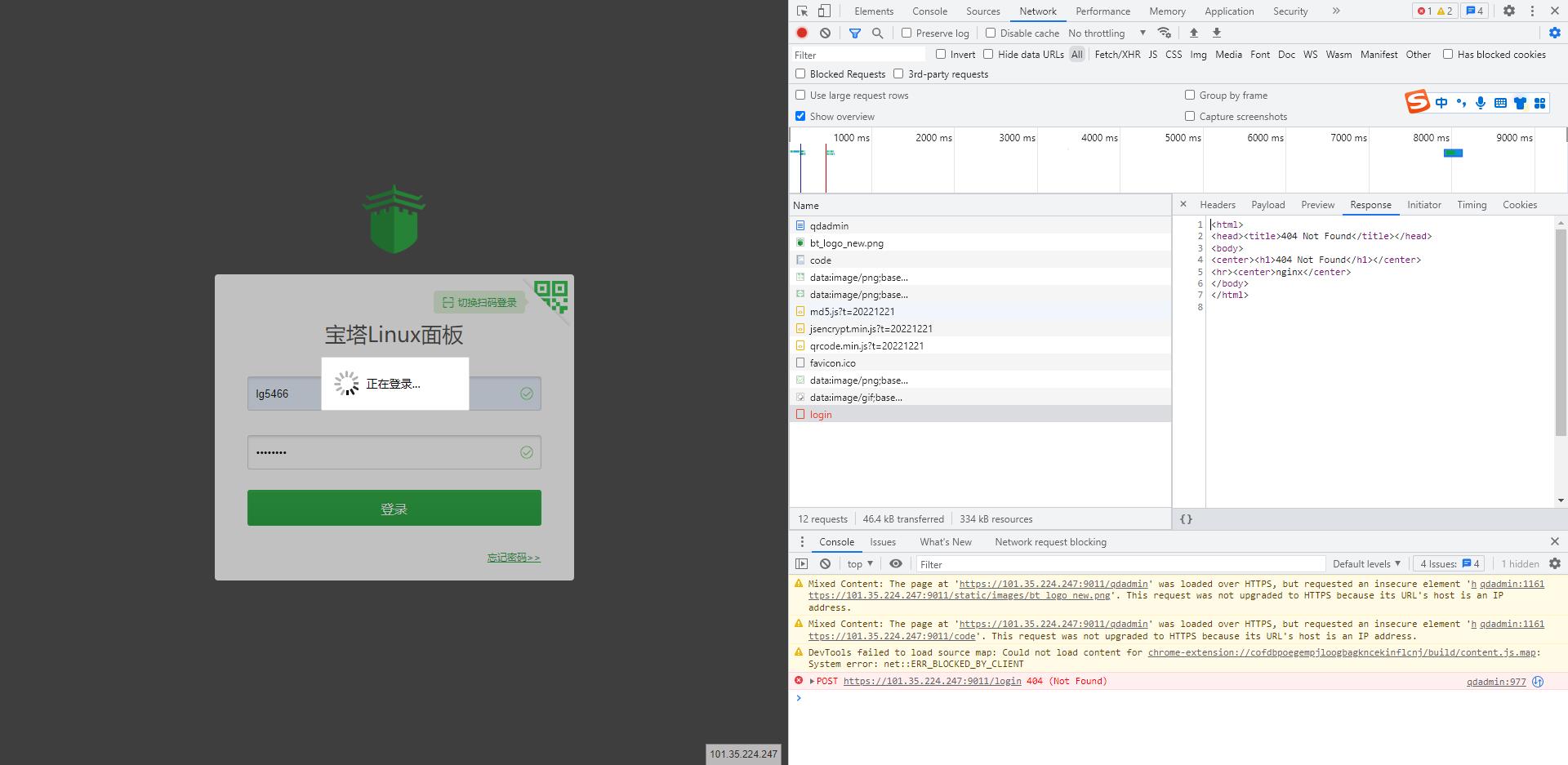Open the DevTools three-dot customize menu
Screen dimensions: 1568x765
(x=1532, y=11)
